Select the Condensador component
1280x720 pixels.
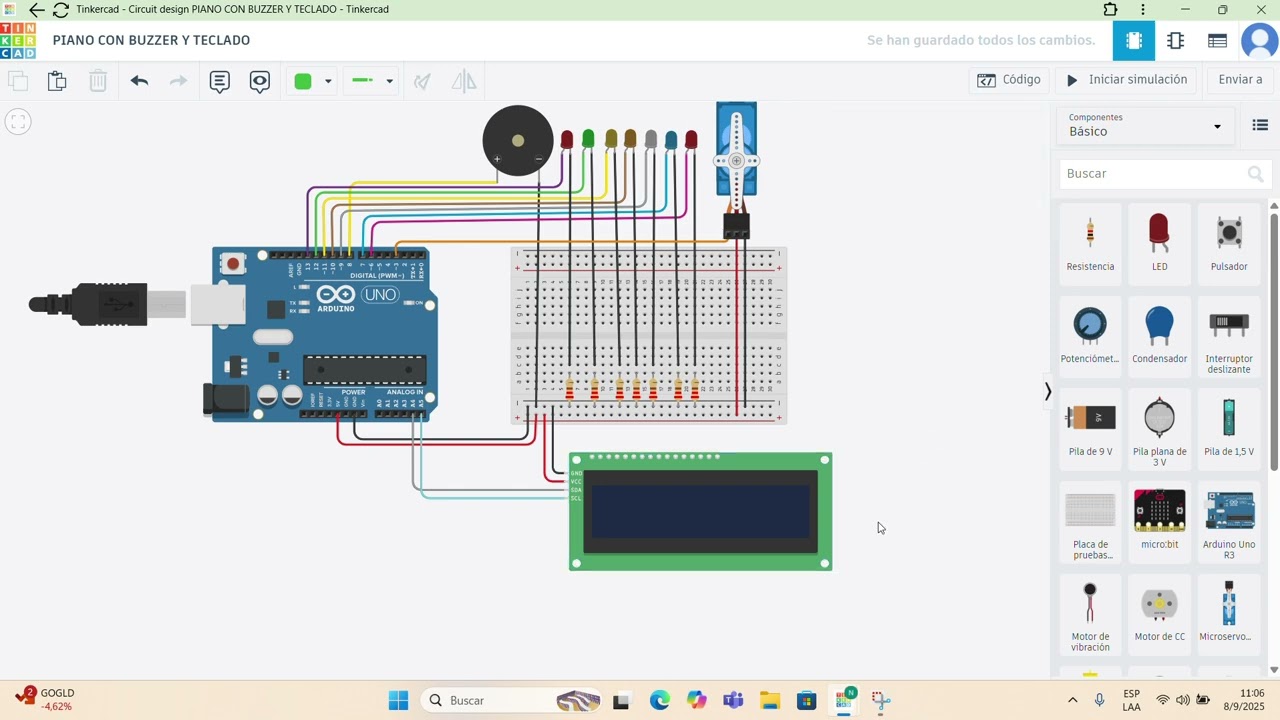pos(1159,335)
